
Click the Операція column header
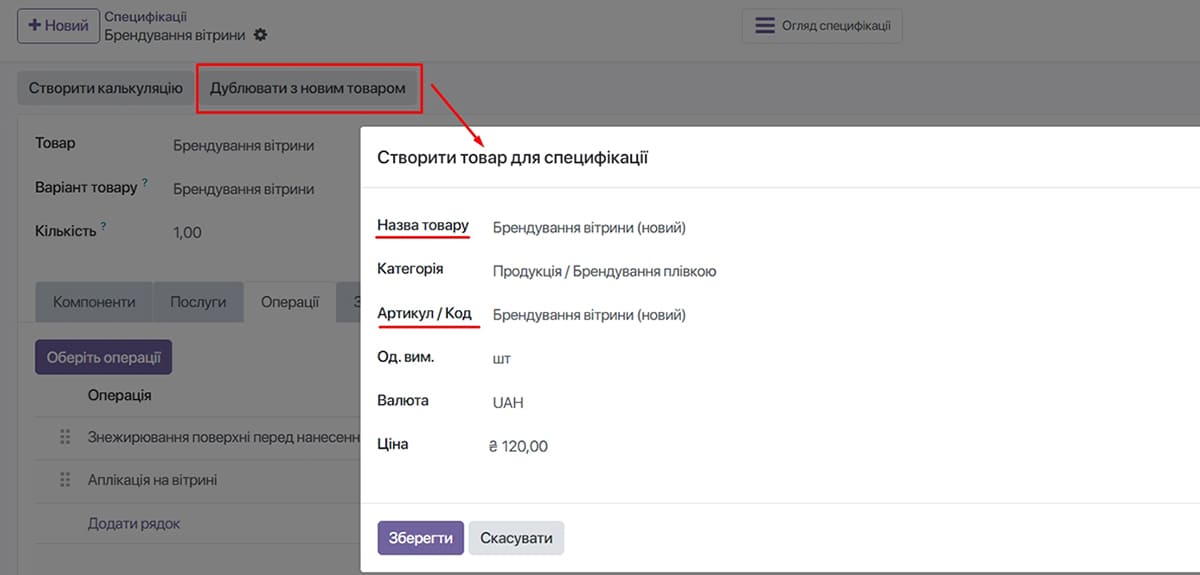[119, 395]
